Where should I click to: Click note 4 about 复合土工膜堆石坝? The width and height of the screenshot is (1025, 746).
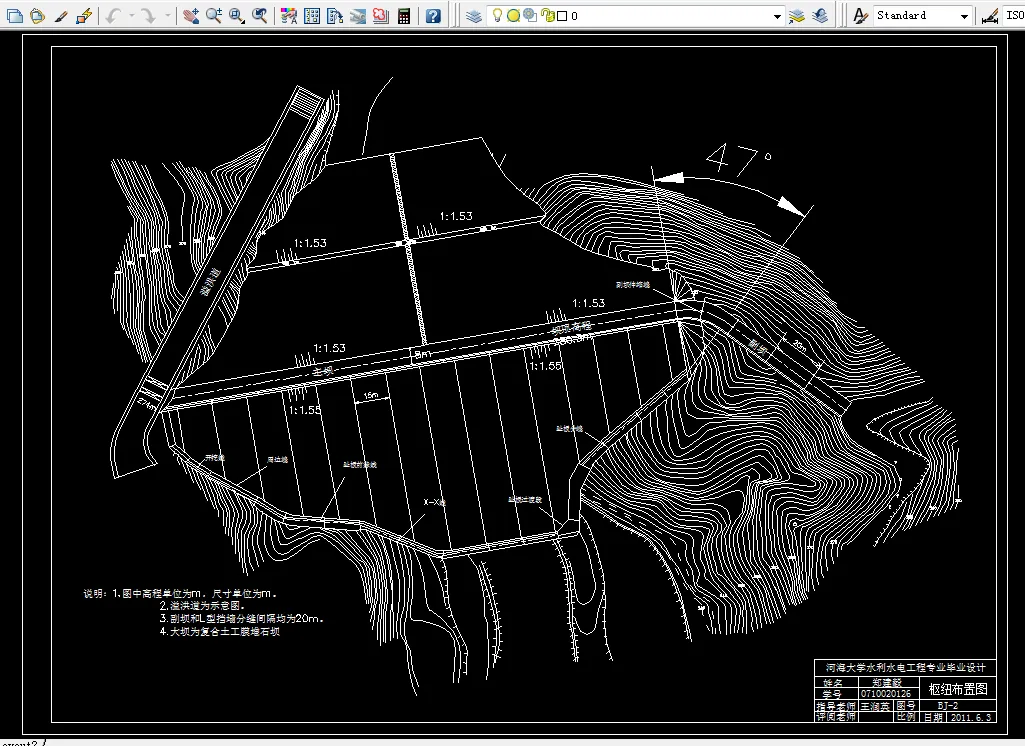(220, 632)
